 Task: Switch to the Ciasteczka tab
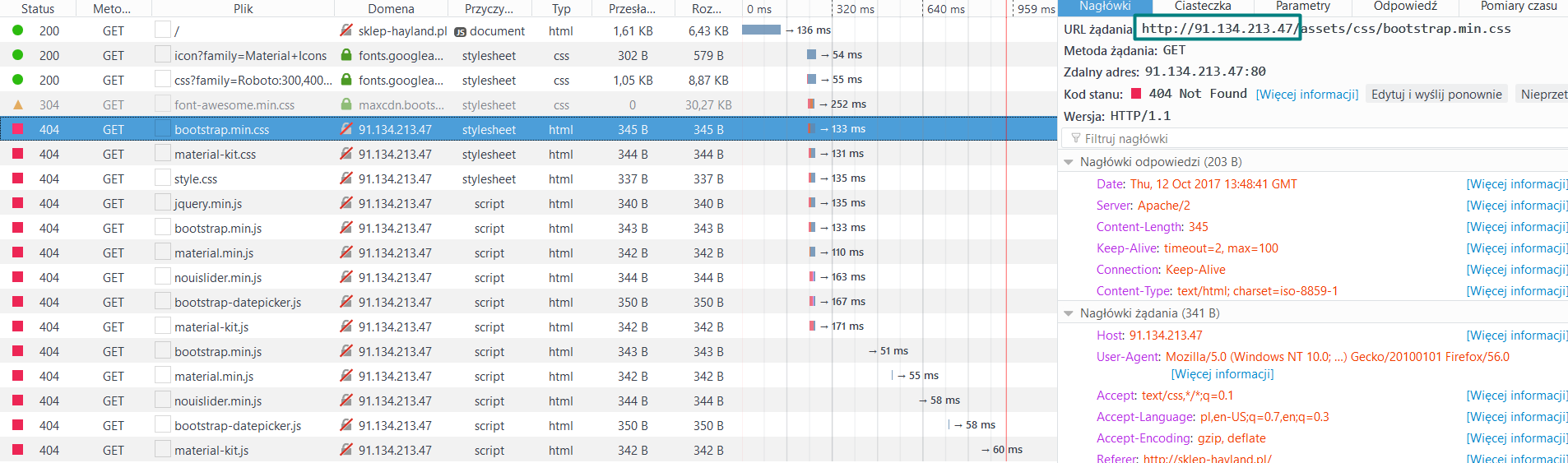pyautogui.click(x=1202, y=7)
